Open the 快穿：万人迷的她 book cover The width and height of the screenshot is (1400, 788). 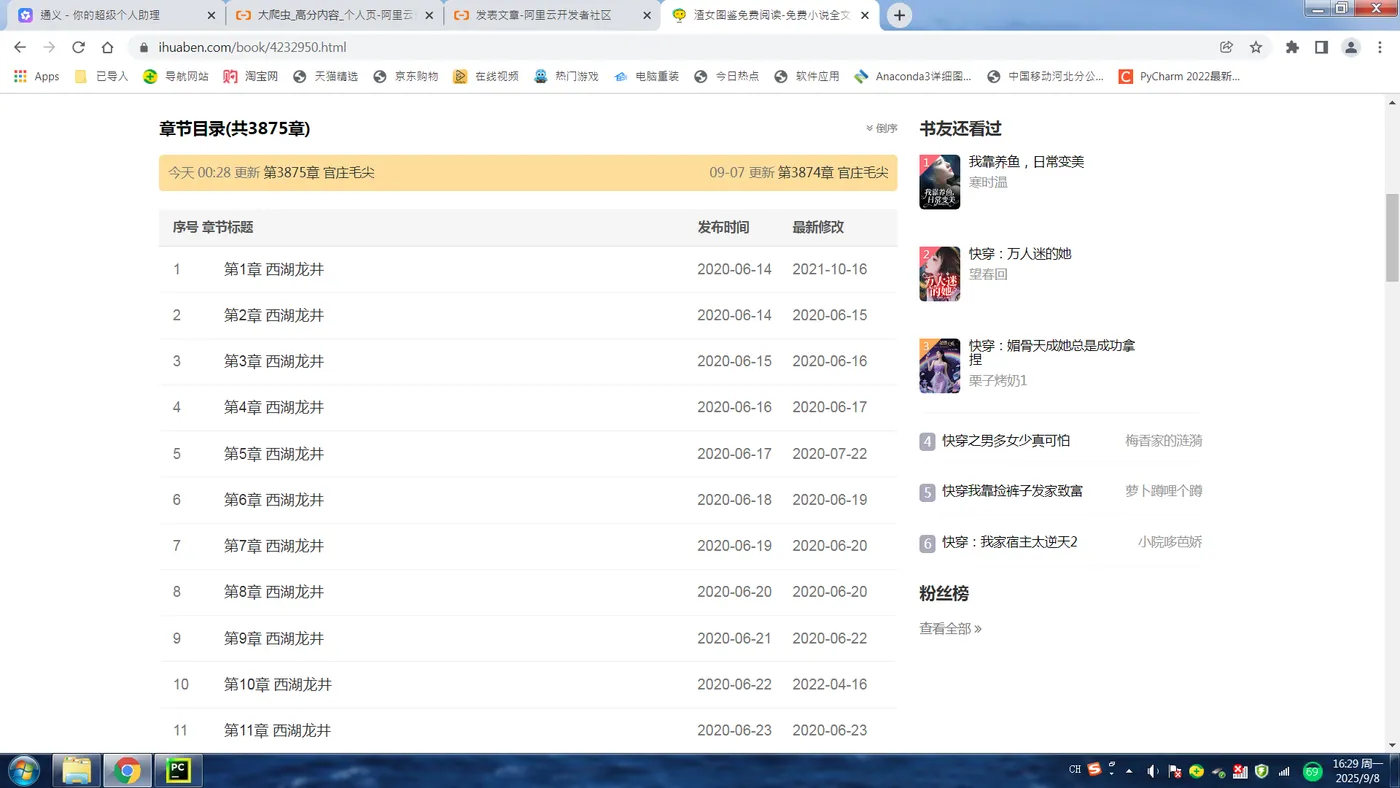(x=940, y=274)
